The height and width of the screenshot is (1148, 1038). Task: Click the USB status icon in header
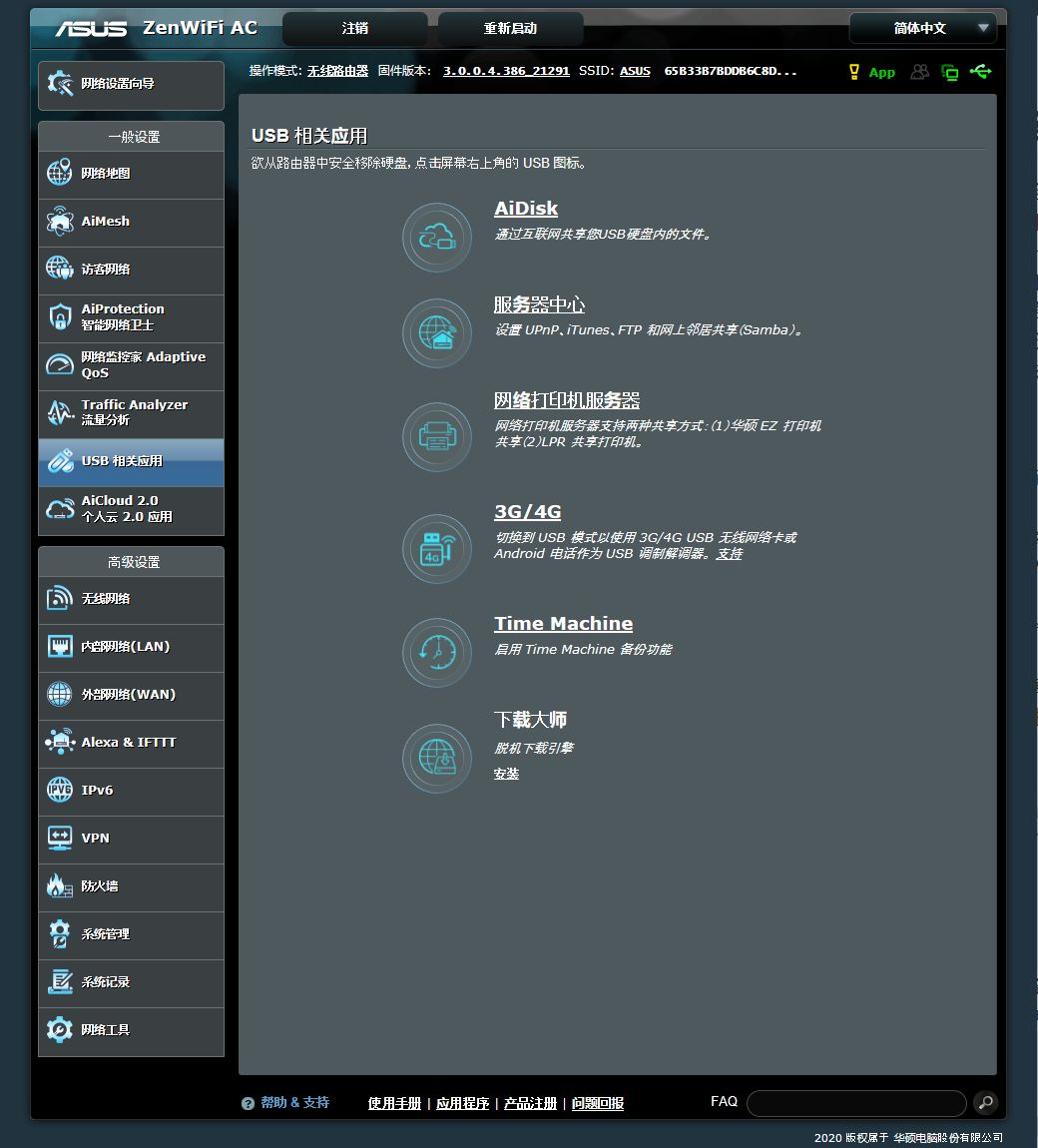click(x=981, y=71)
